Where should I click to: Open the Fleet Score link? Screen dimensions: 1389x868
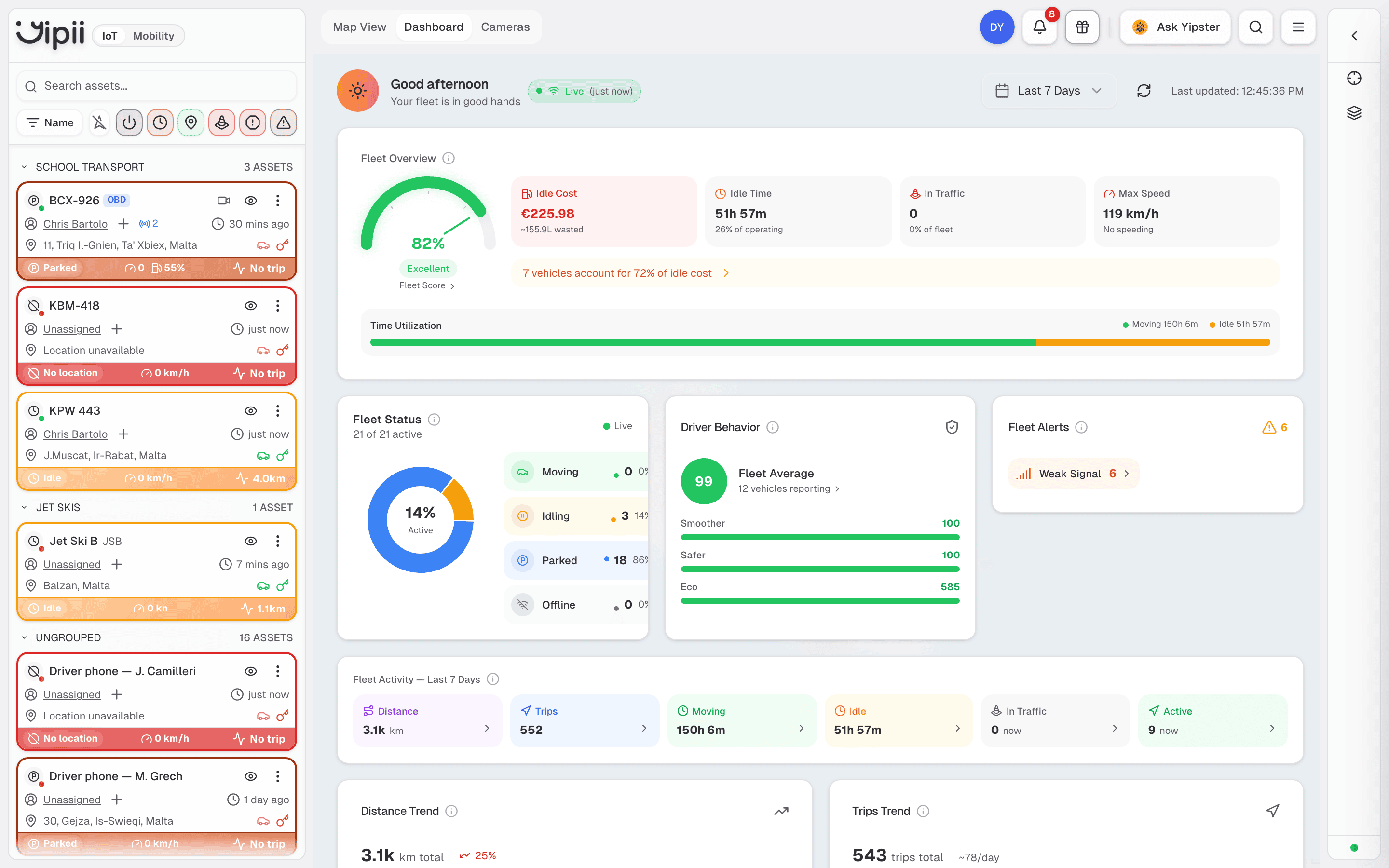coord(427,286)
